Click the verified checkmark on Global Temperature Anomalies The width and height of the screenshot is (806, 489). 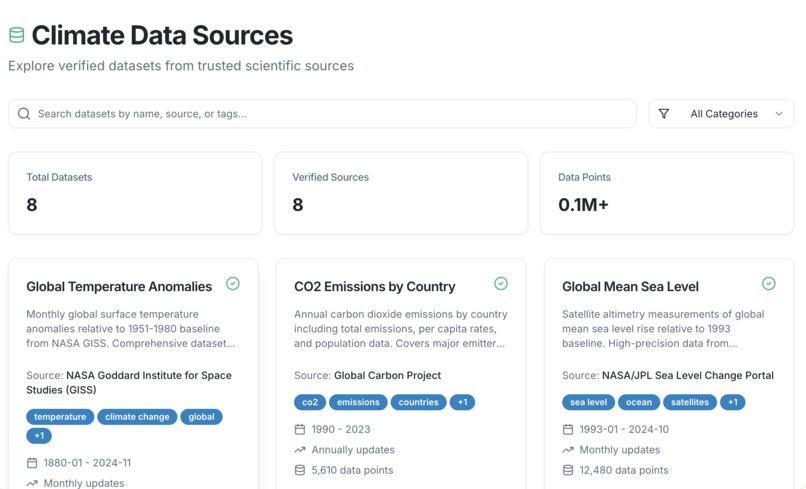(233, 283)
